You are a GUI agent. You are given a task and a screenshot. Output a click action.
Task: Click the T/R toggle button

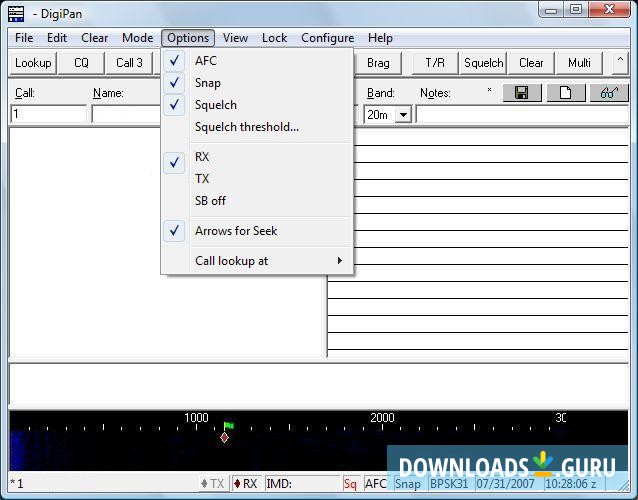[435, 63]
